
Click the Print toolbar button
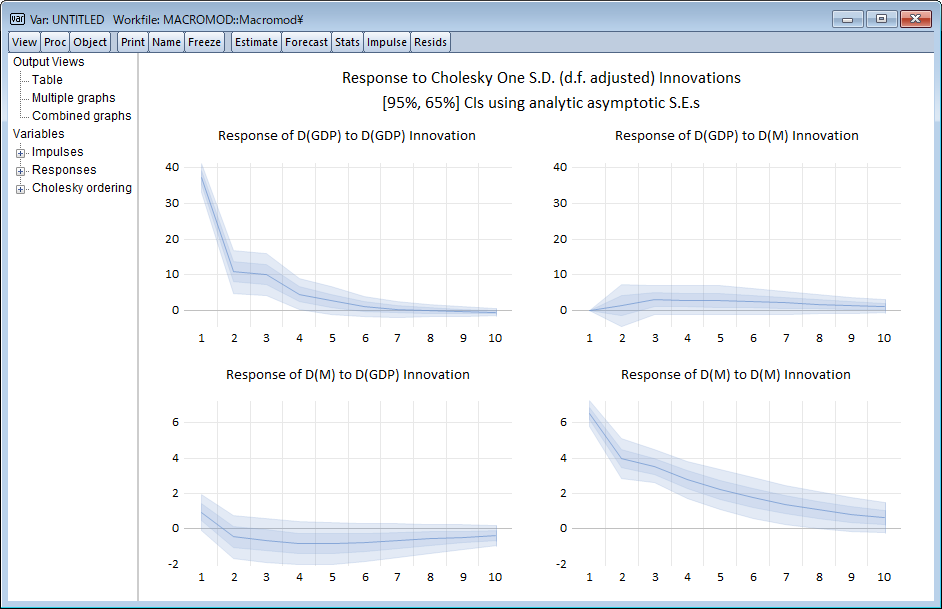pyautogui.click(x=133, y=42)
